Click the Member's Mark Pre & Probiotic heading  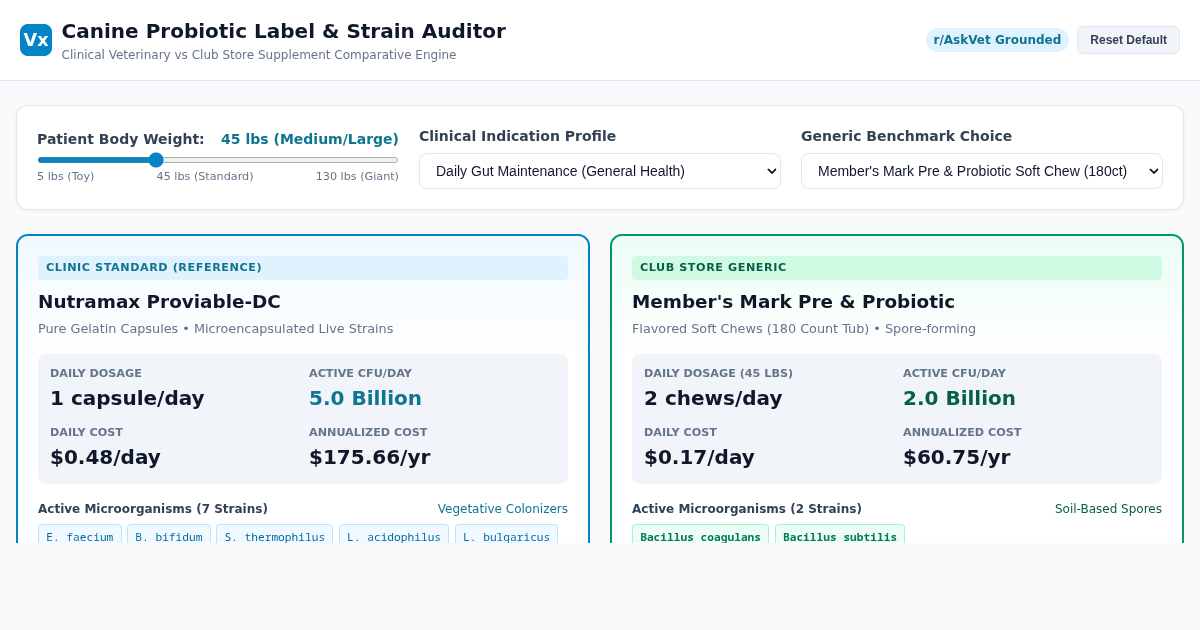pyautogui.click(x=793, y=301)
